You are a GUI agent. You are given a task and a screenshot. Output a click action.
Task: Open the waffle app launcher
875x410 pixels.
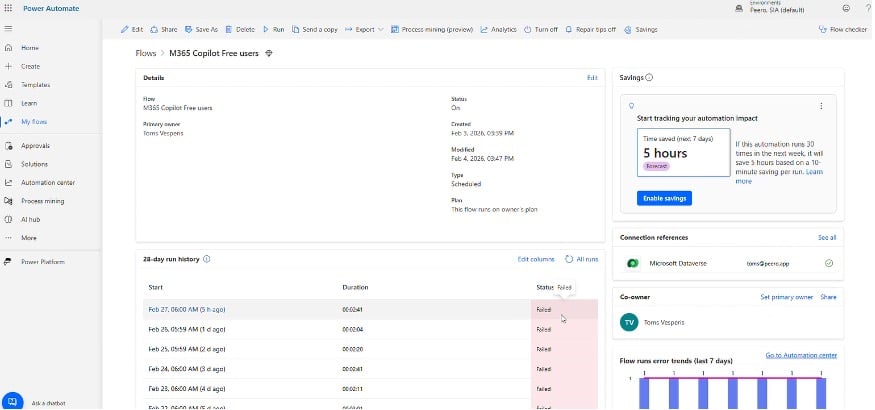click(x=9, y=8)
